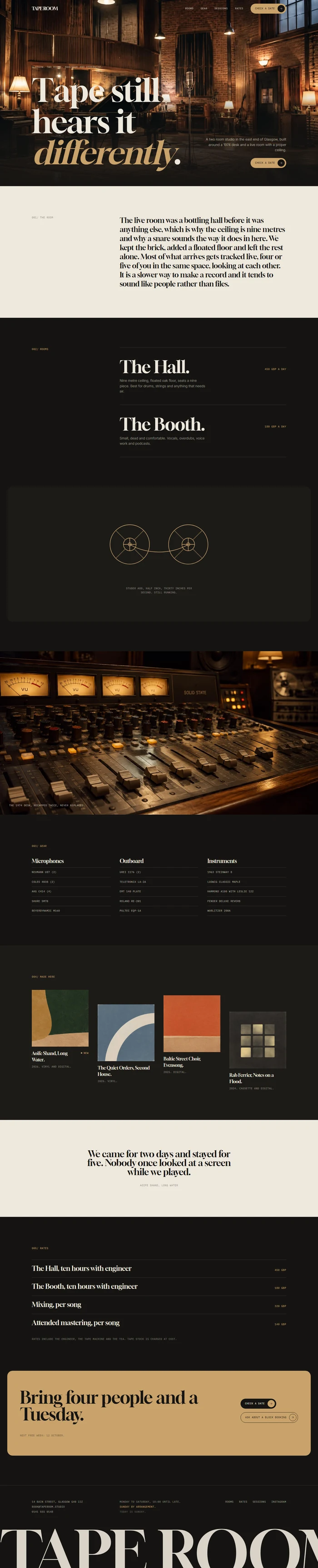Click the 1963 Steinway B row
318x1568 pixels.
click(247, 872)
